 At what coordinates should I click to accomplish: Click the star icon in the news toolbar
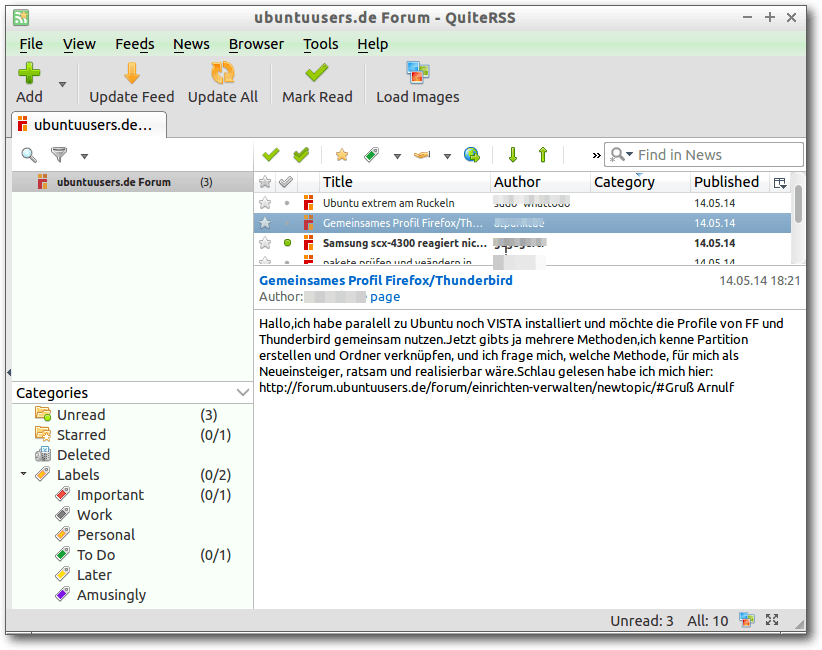[x=342, y=155]
